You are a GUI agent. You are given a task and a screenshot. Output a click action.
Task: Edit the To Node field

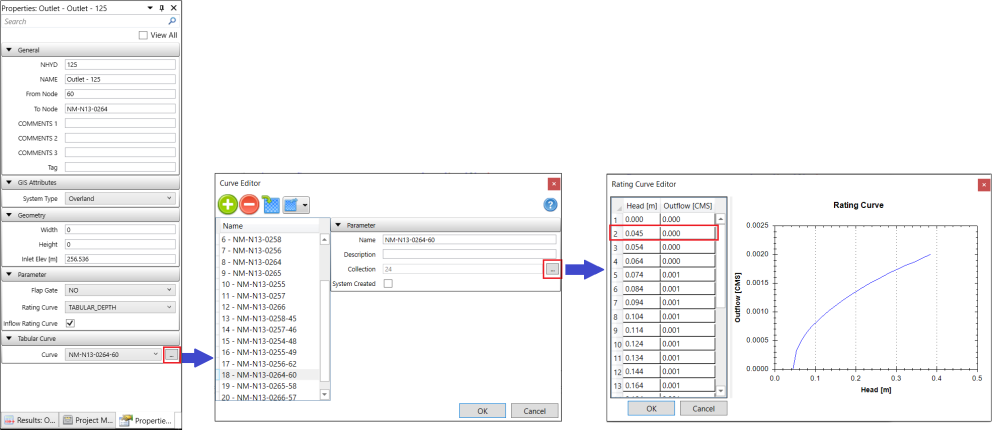point(120,108)
